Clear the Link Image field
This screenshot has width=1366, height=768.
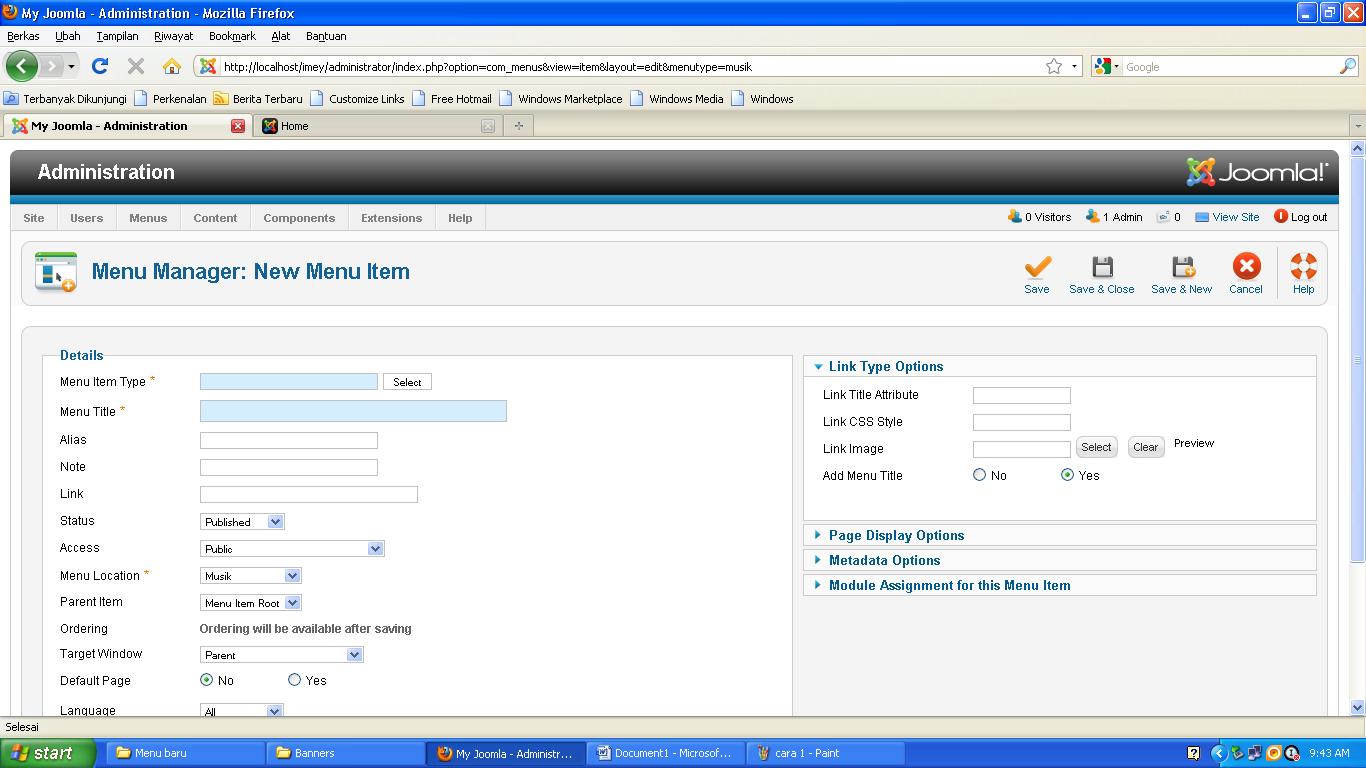point(1146,447)
